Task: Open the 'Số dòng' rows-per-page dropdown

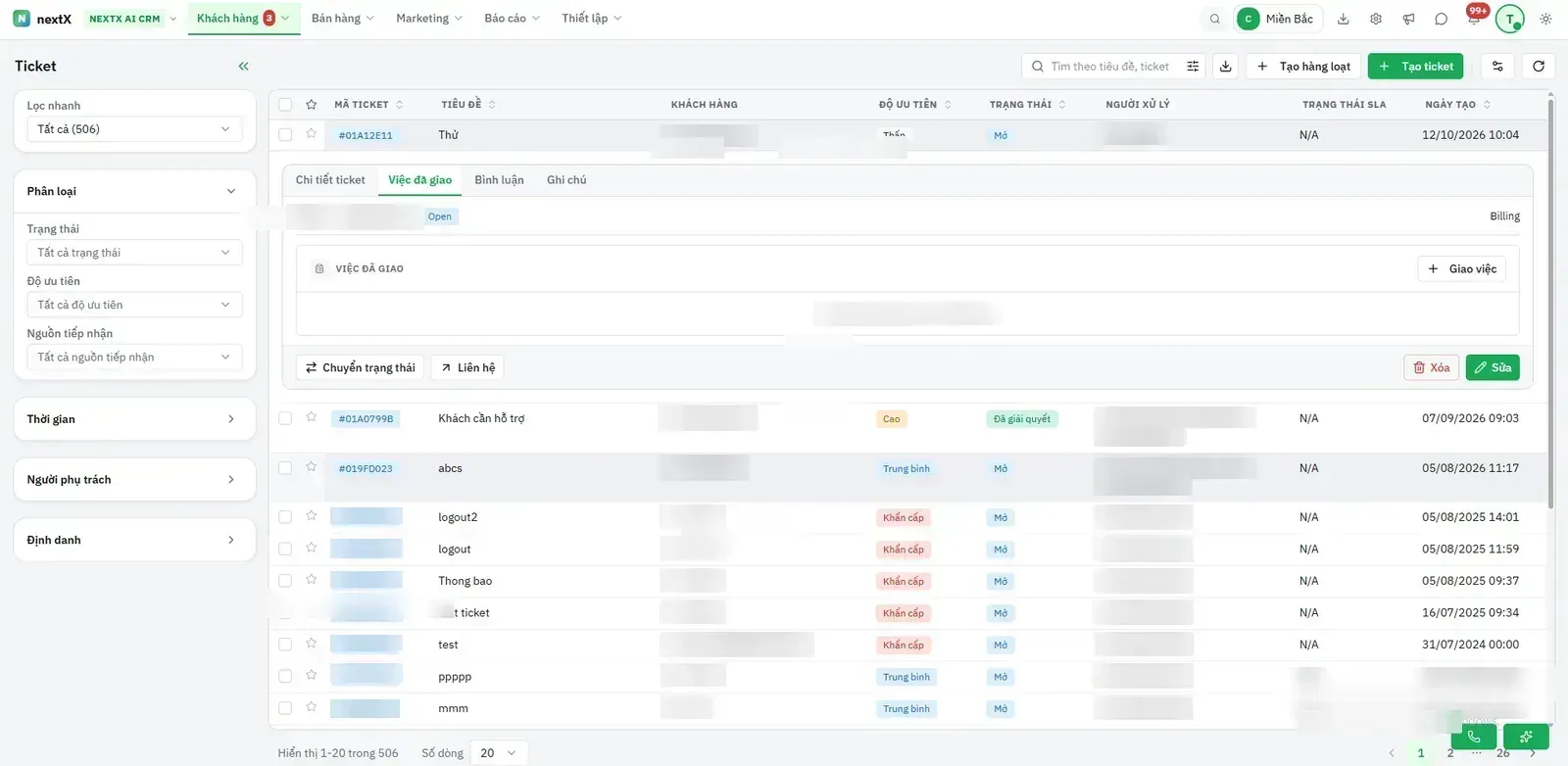Action: click(x=499, y=753)
